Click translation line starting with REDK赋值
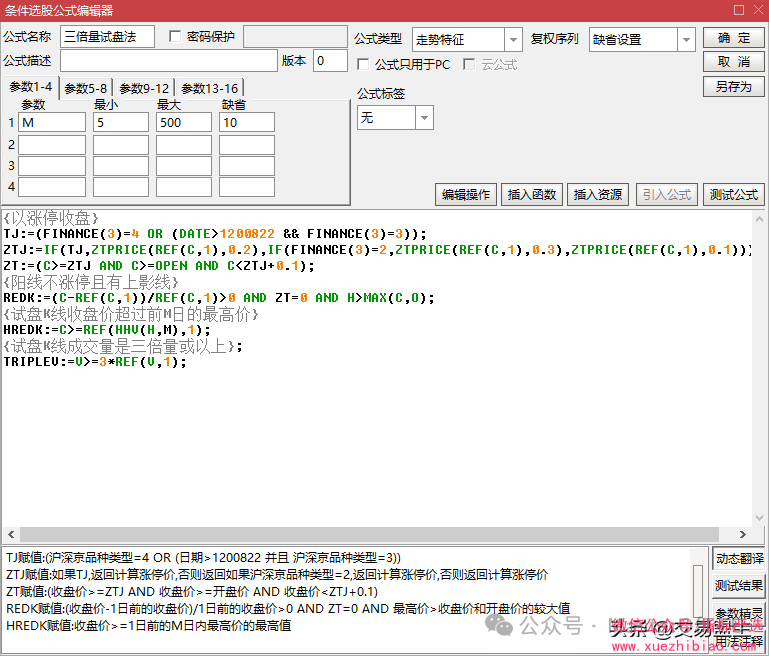 288,609
